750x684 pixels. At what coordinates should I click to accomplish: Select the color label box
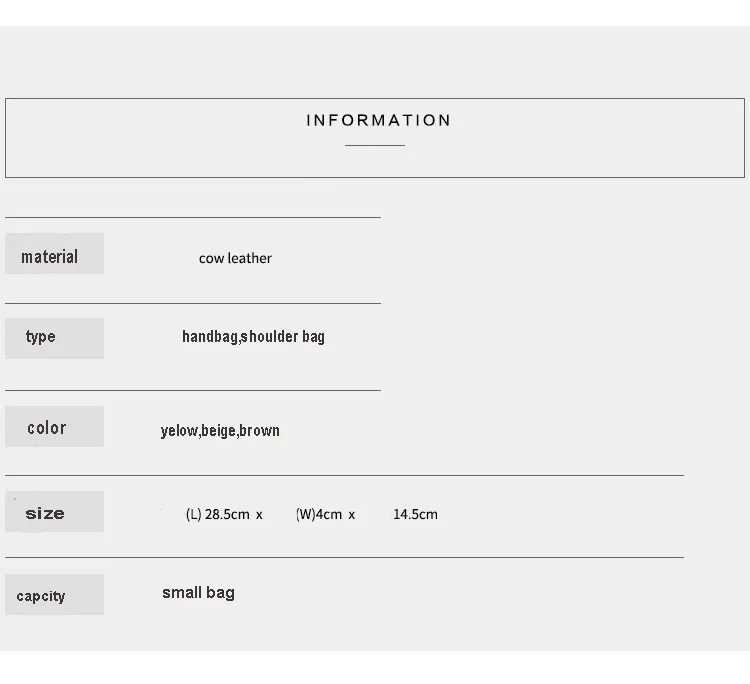pyautogui.click(x=55, y=427)
